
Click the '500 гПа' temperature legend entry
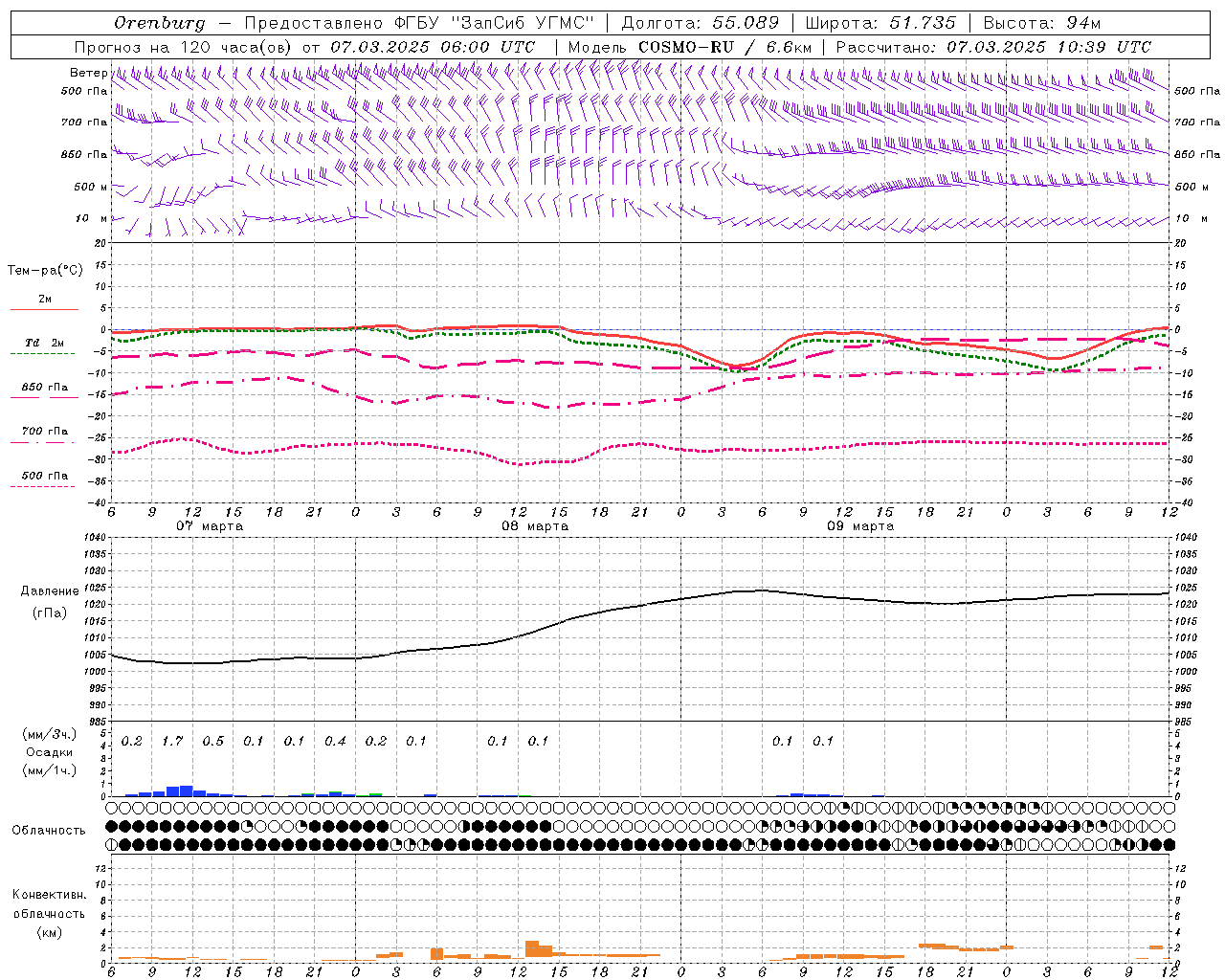coord(45,476)
